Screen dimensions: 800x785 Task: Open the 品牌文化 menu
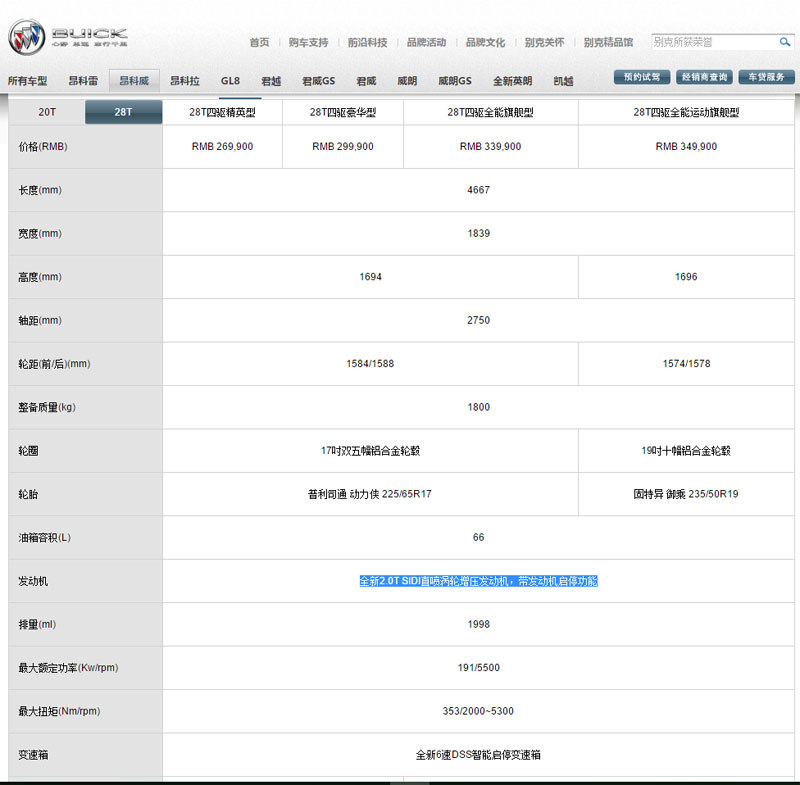pyautogui.click(x=485, y=42)
